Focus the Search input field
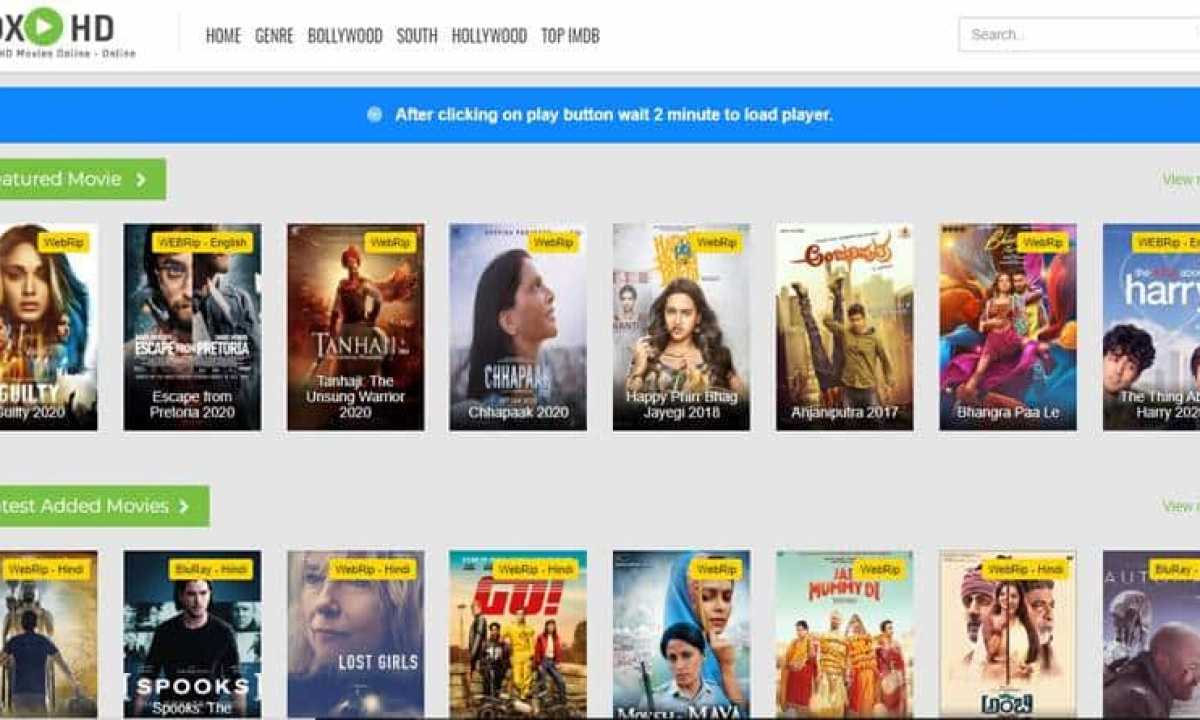 [1079, 34]
